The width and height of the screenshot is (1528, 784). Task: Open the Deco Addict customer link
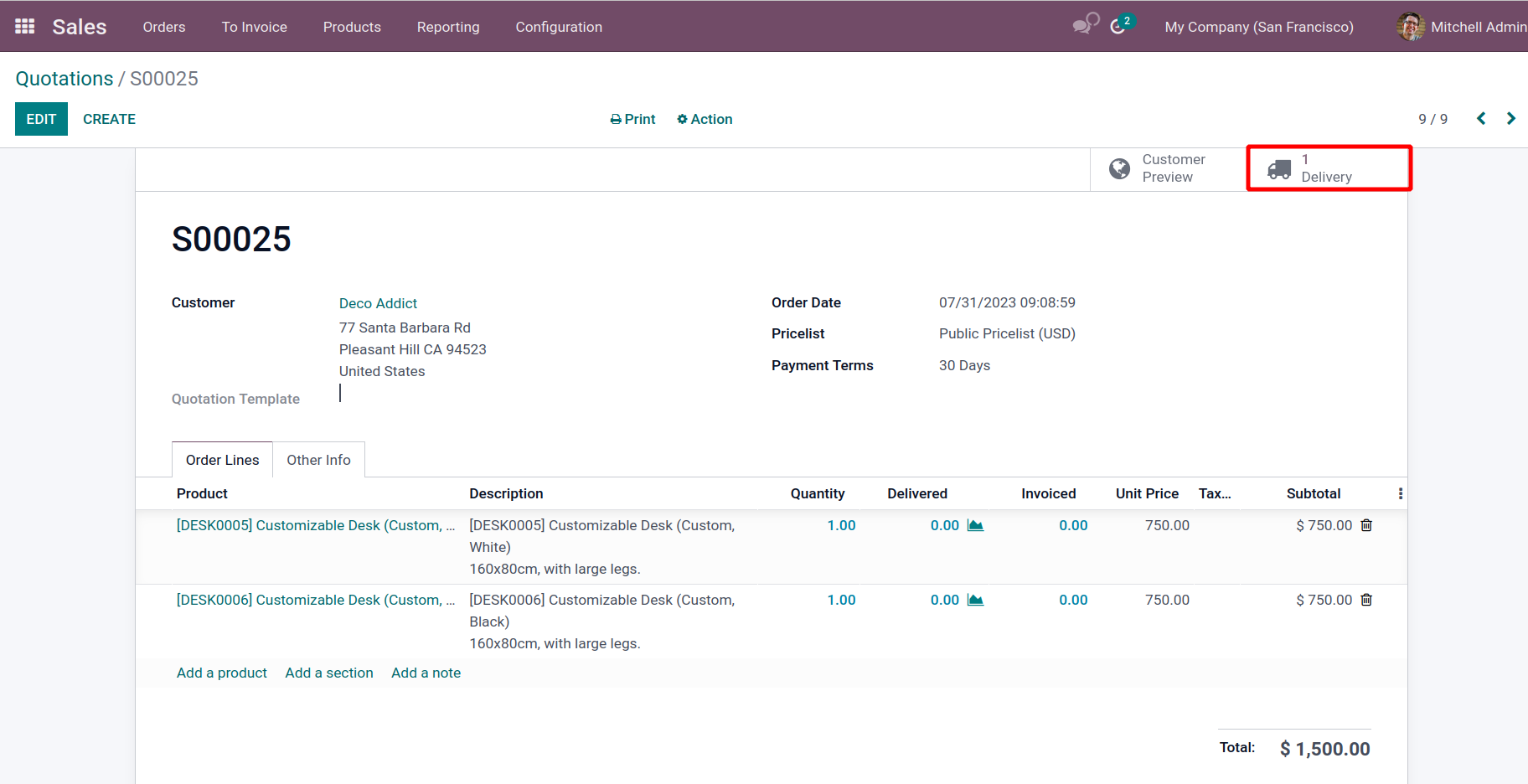click(378, 303)
